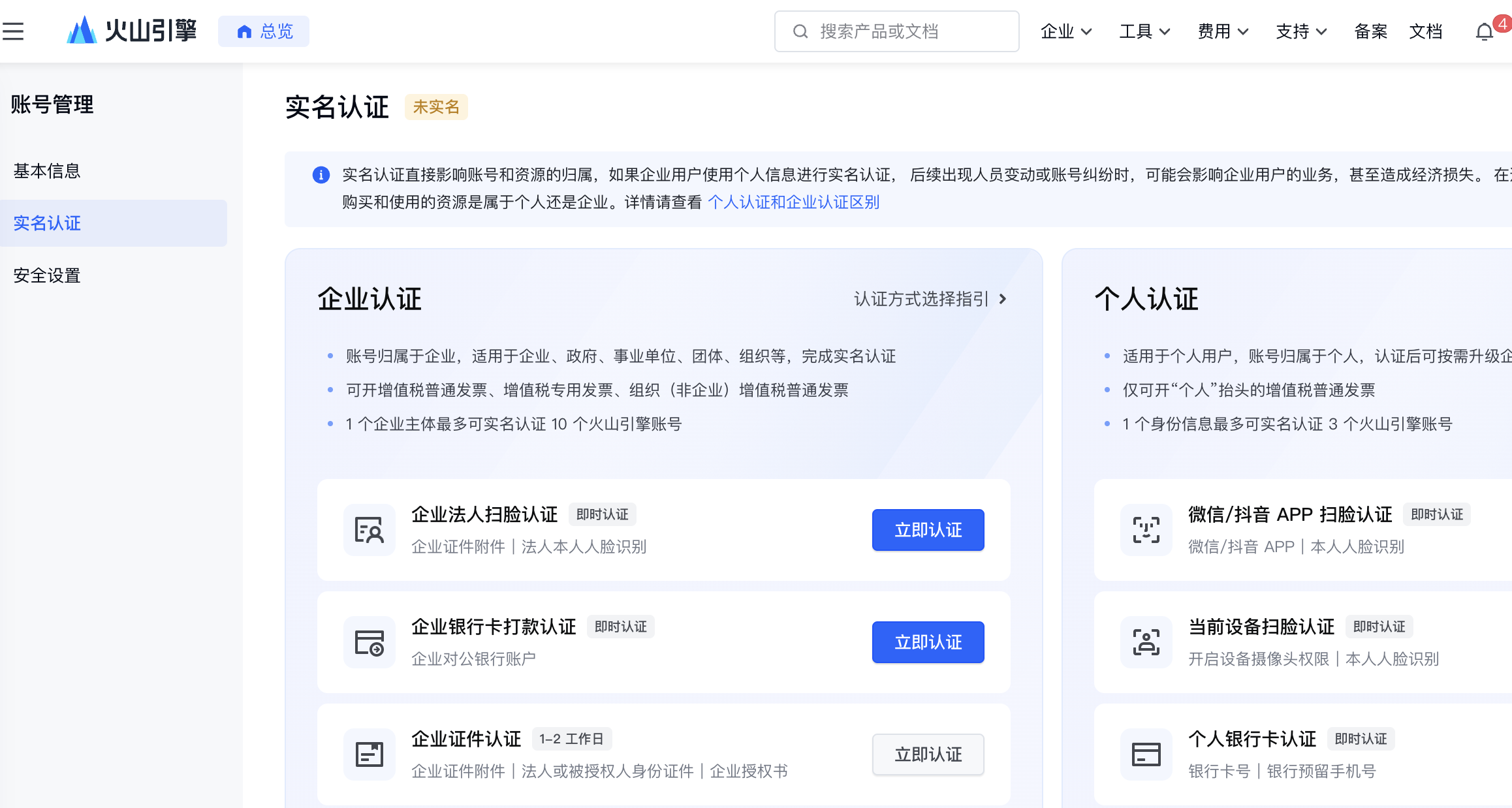Select 基本信息 in the sidebar
This screenshot has height=808, width=1512.
point(47,171)
